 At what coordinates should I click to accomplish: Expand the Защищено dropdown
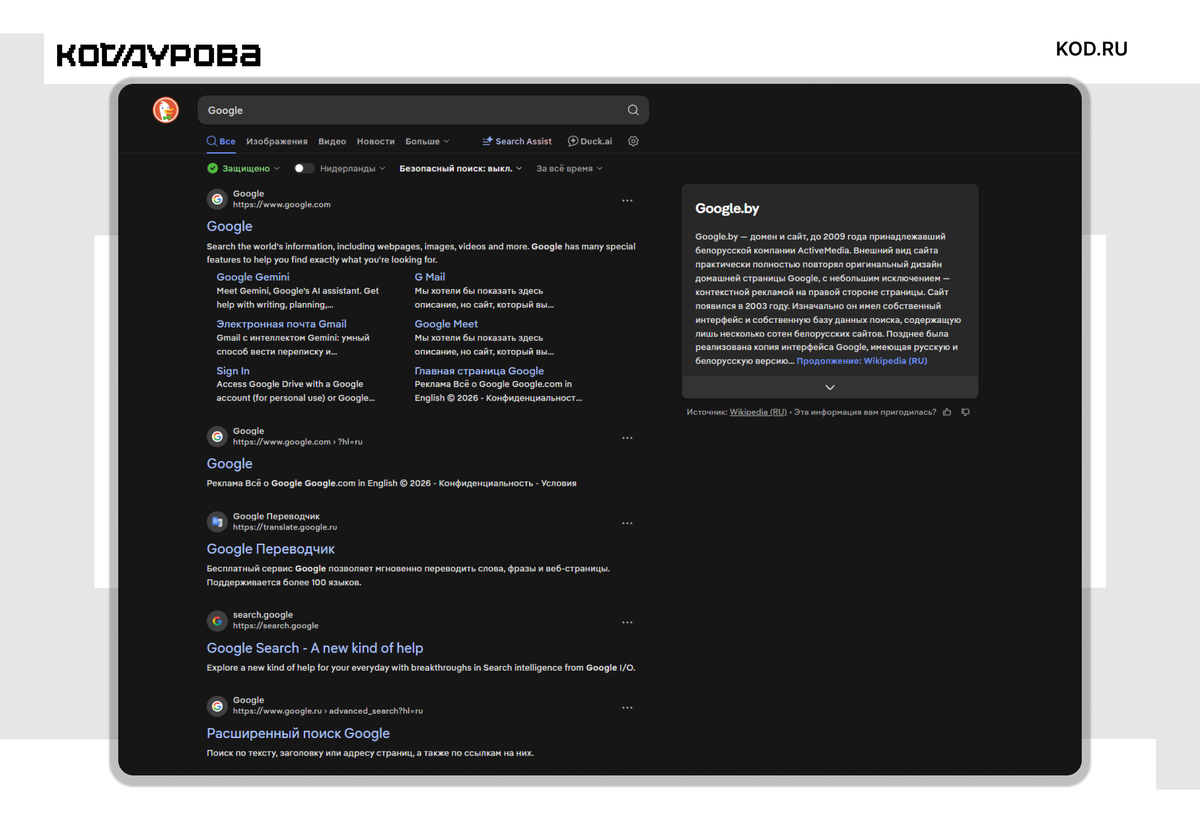coord(245,169)
